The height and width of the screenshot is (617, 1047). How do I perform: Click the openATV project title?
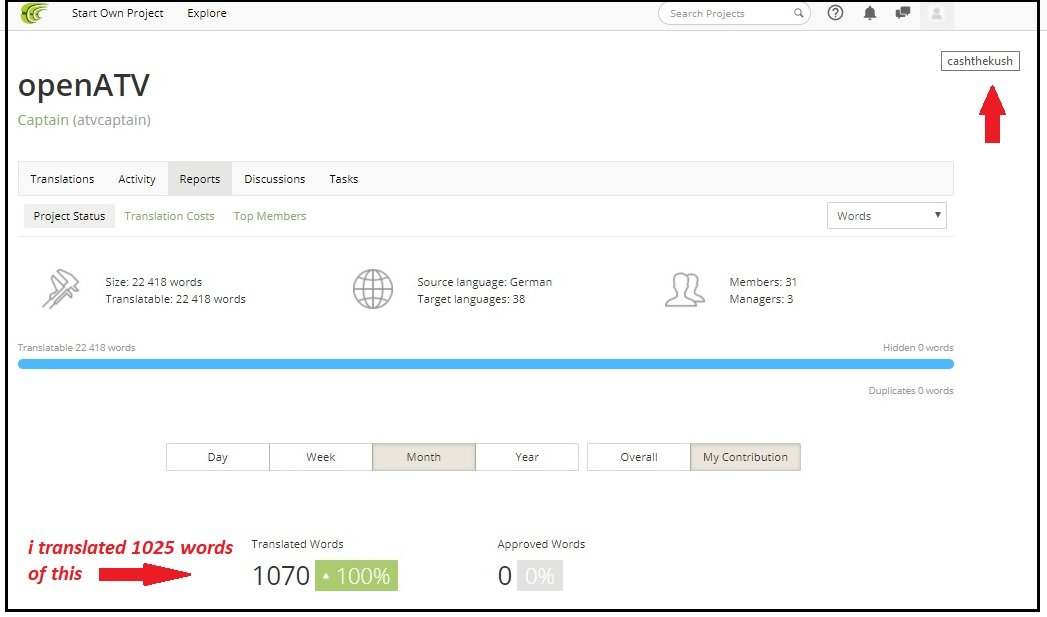click(84, 85)
